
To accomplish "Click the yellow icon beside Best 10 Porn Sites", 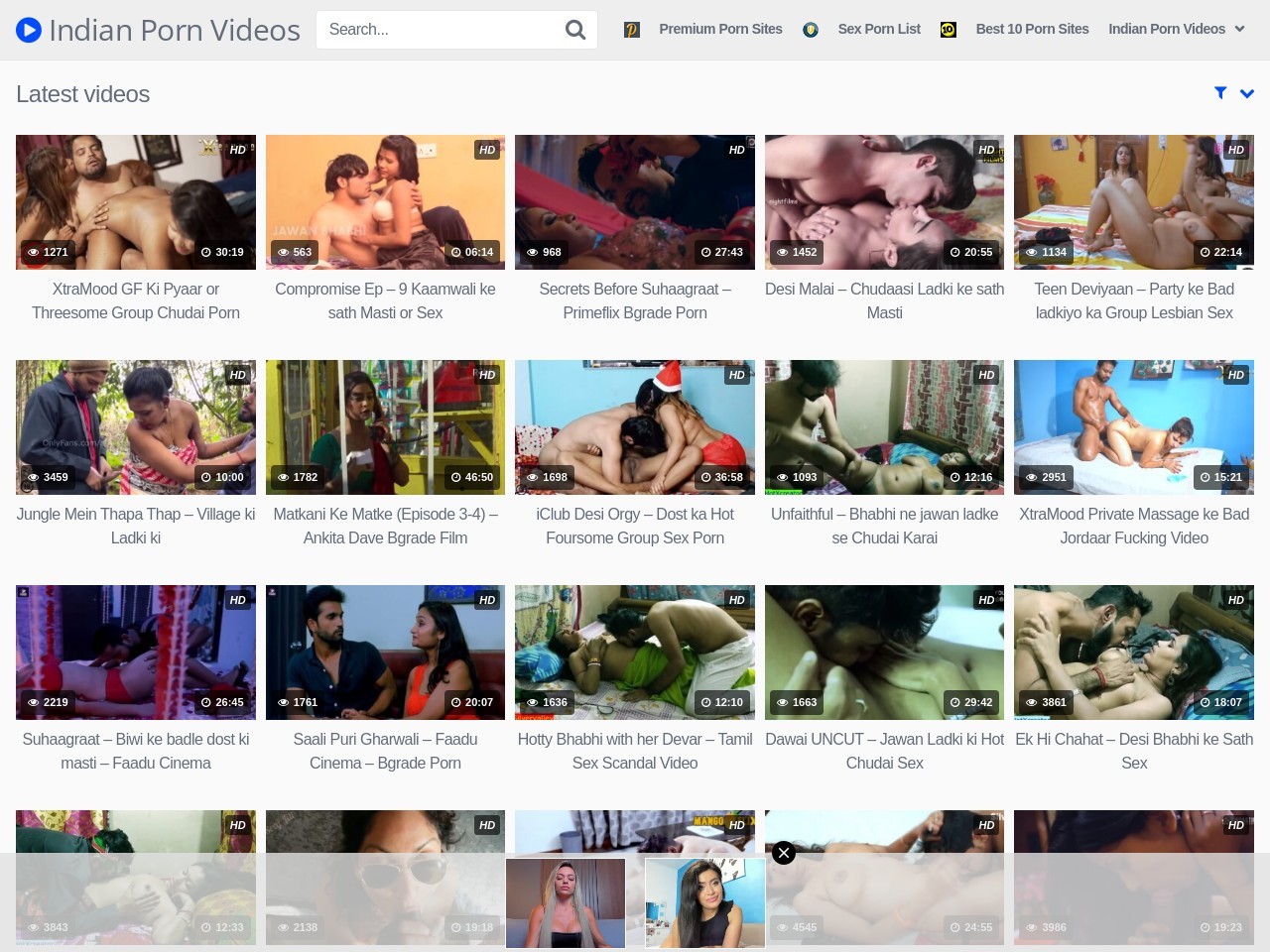I will [949, 30].
